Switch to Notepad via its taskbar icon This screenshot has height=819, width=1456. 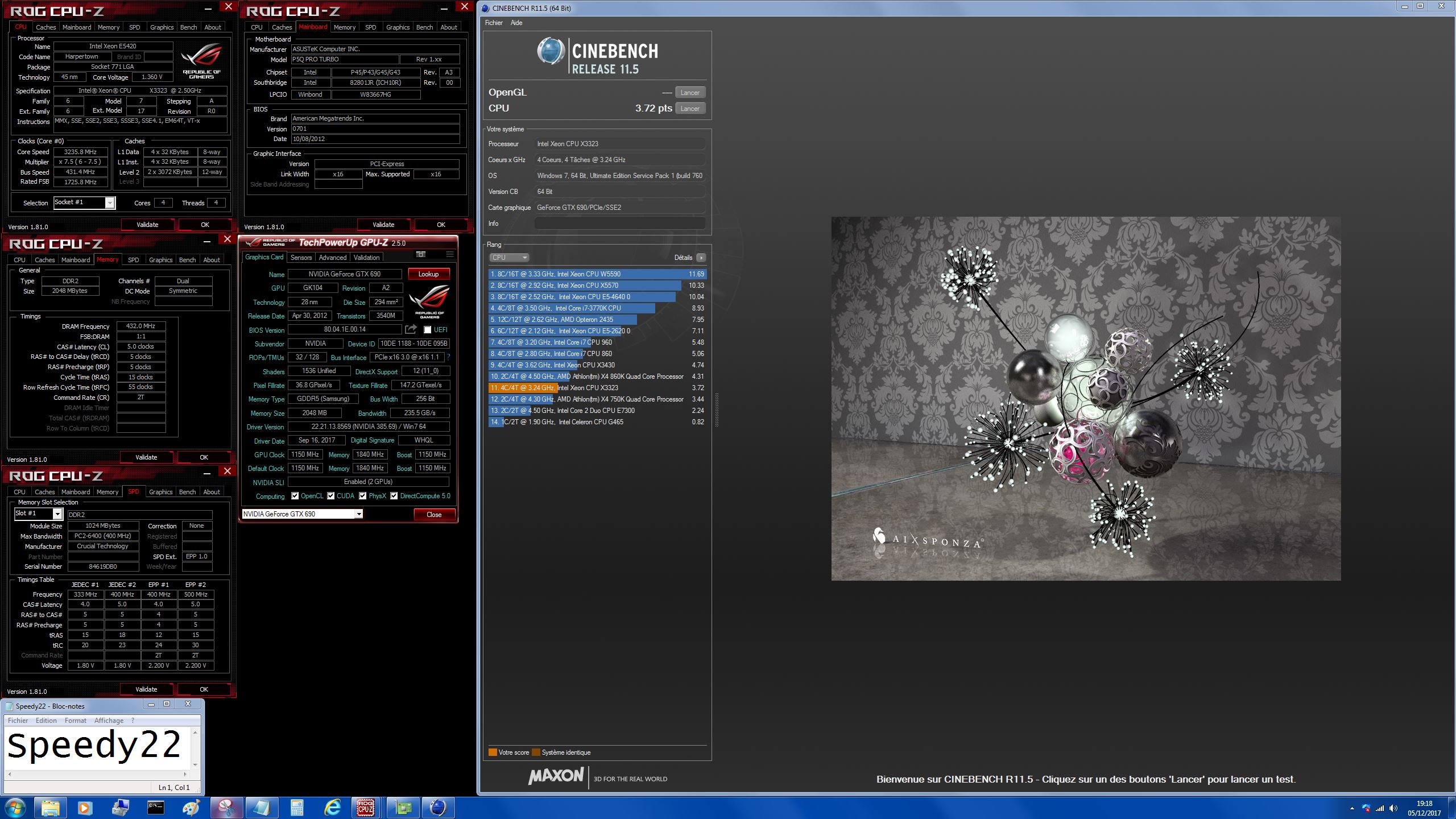262,808
